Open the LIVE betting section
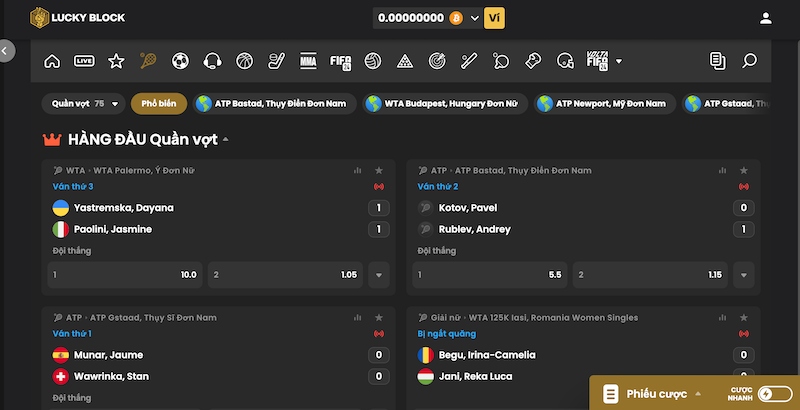Image resolution: width=800 pixels, height=410 pixels. pyautogui.click(x=84, y=61)
